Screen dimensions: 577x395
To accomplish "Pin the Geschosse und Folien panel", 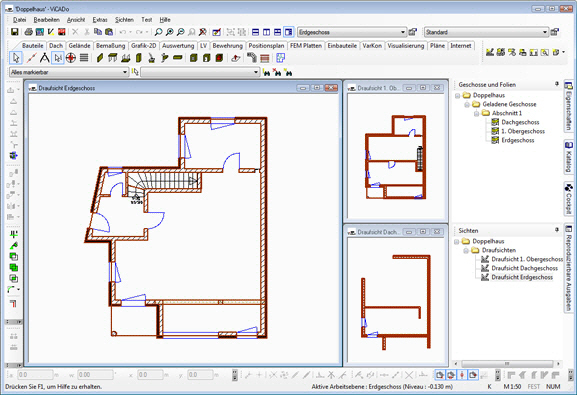I will [557, 84].
